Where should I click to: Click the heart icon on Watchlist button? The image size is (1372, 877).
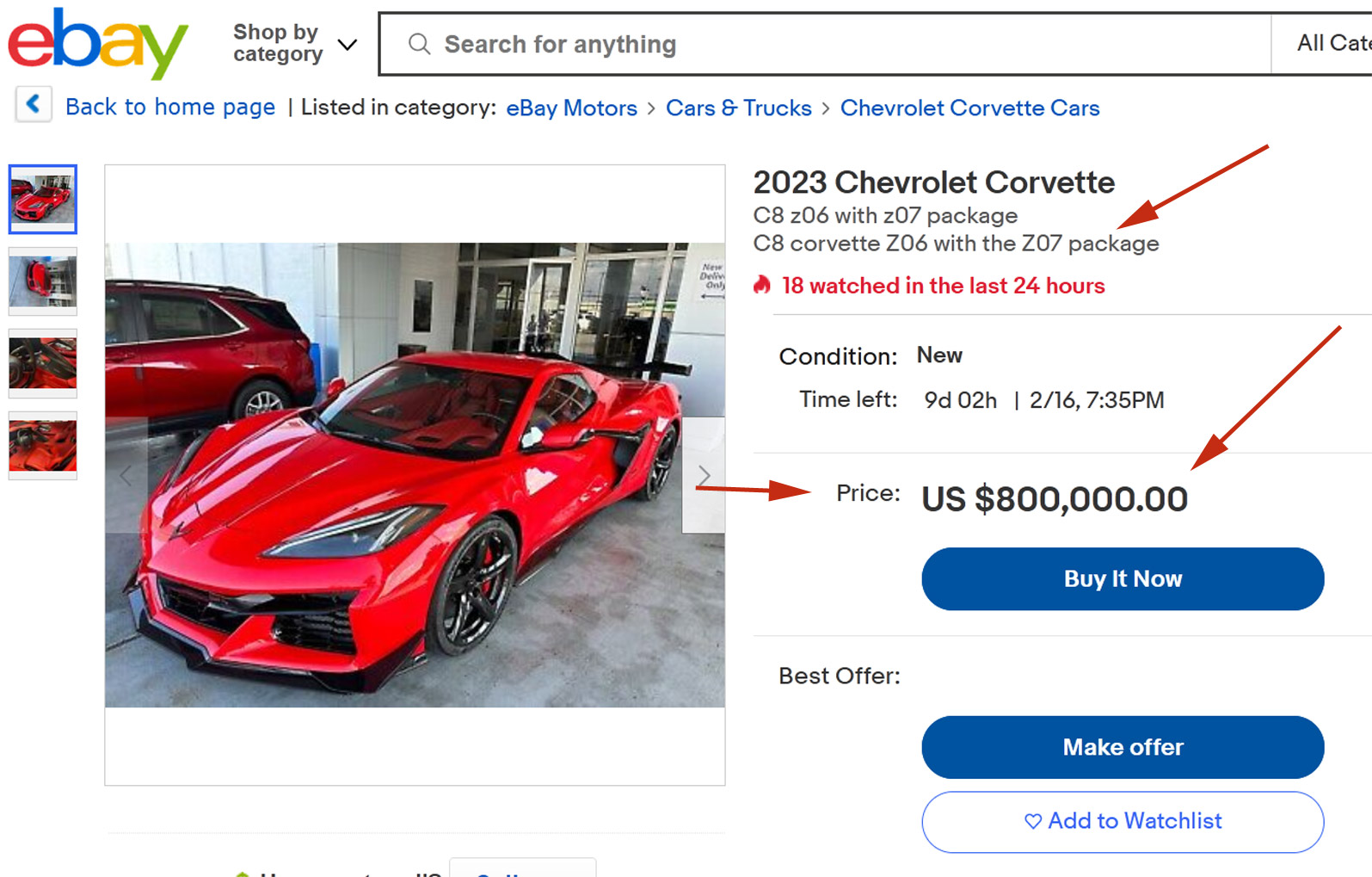(x=1033, y=822)
